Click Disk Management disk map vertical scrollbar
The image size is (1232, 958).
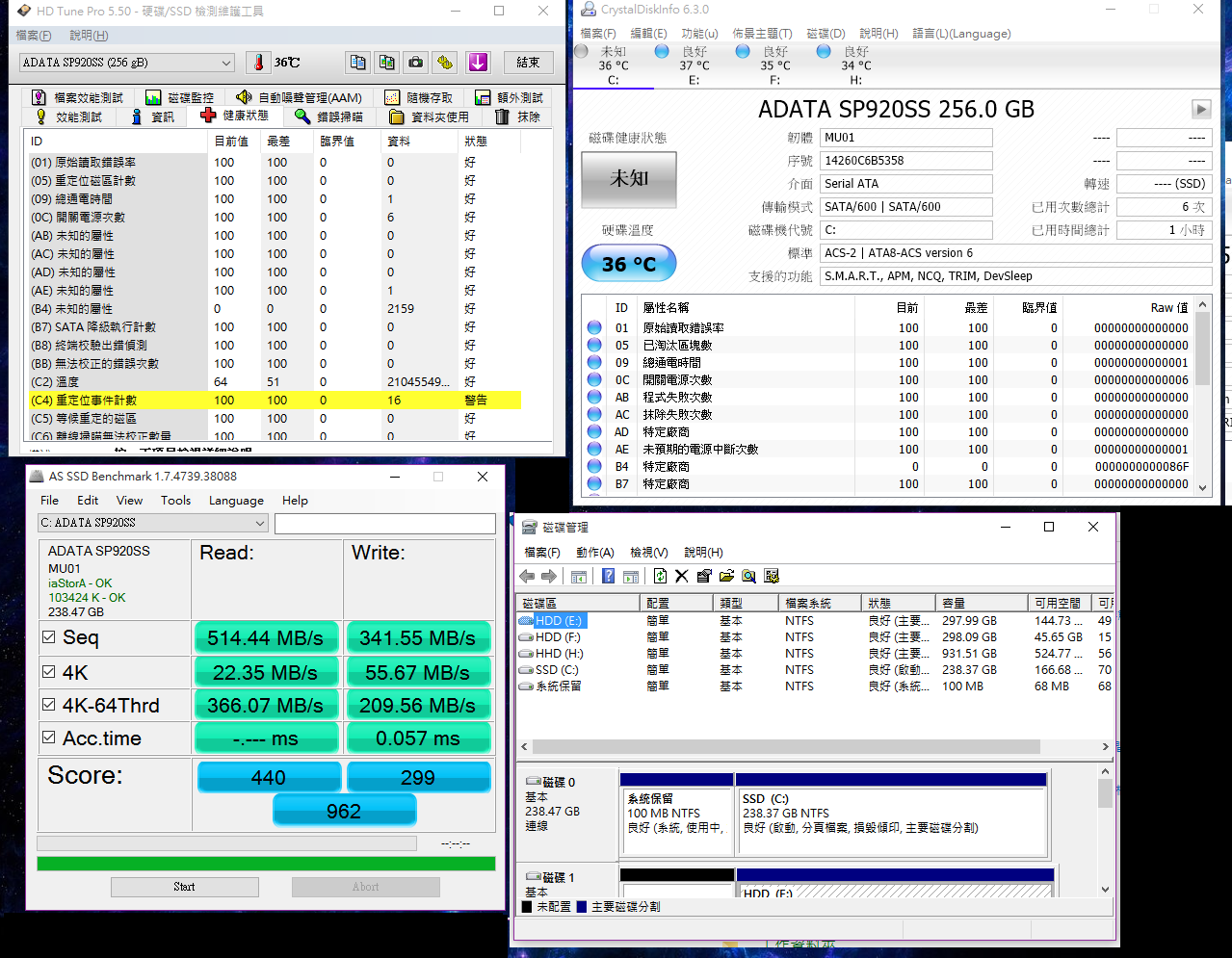(x=1106, y=831)
